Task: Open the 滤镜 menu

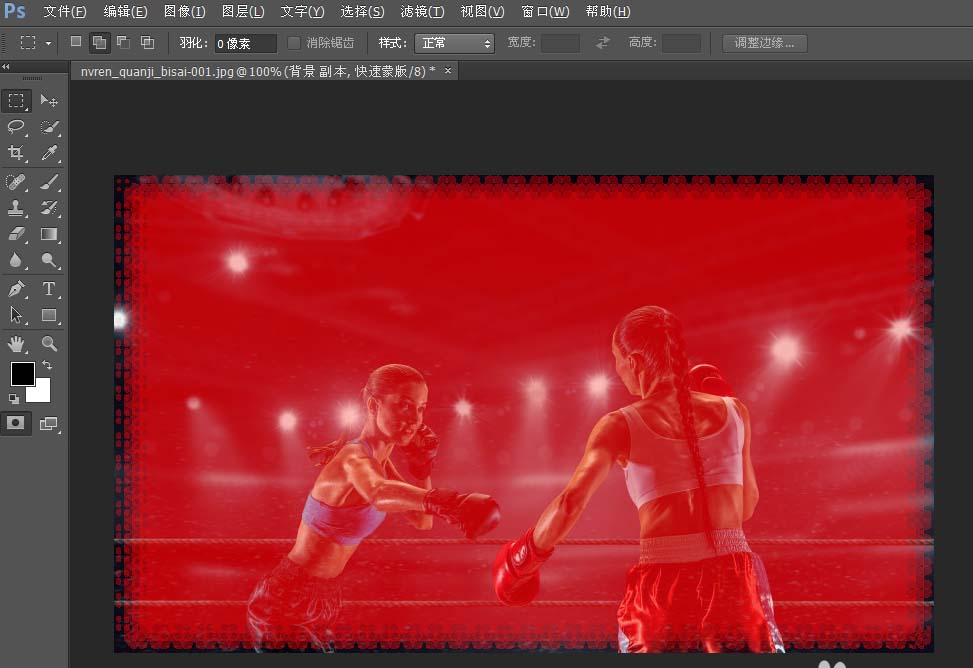Action: pyautogui.click(x=422, y=11)
